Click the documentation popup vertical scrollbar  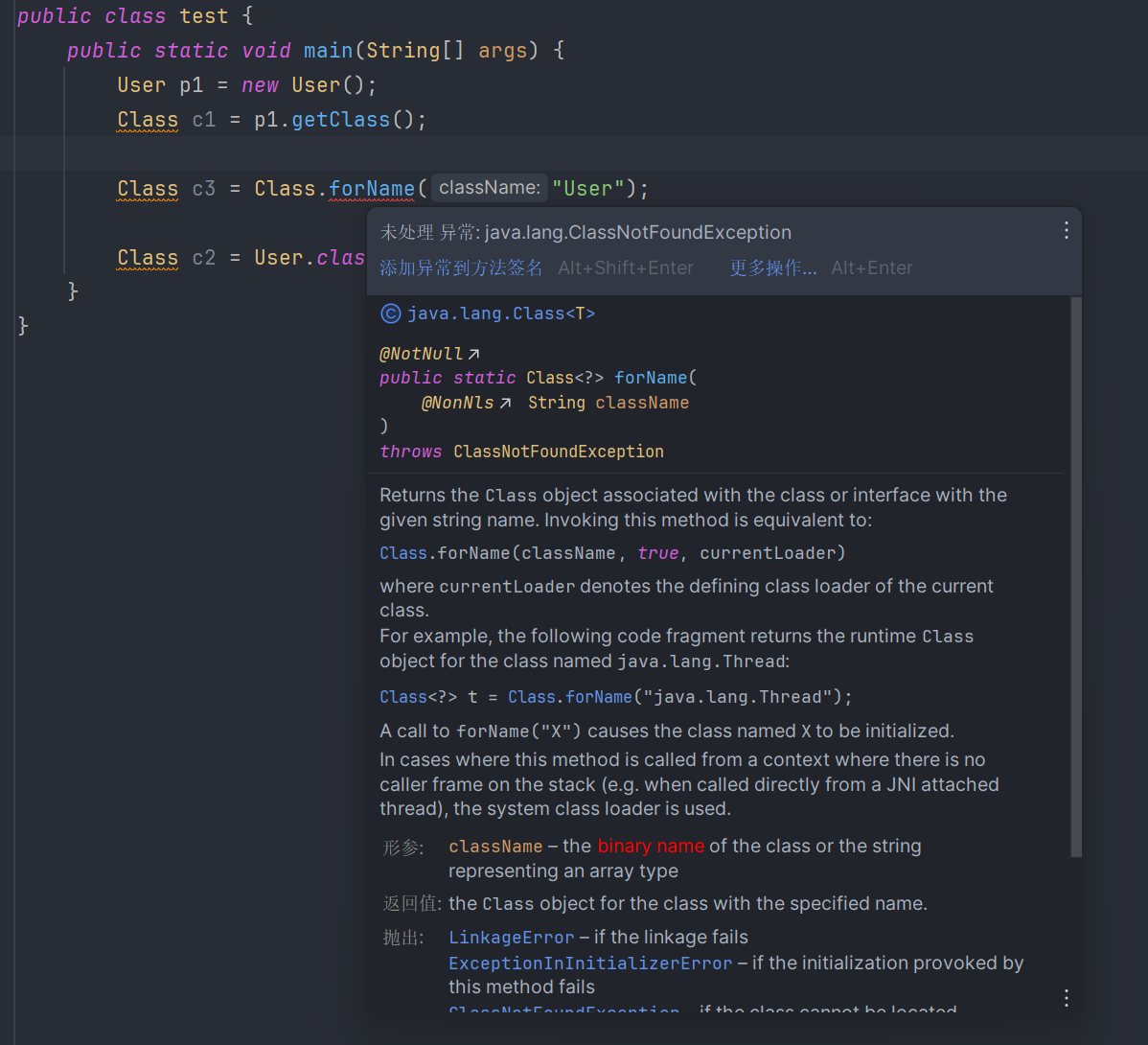[1075, 575]
